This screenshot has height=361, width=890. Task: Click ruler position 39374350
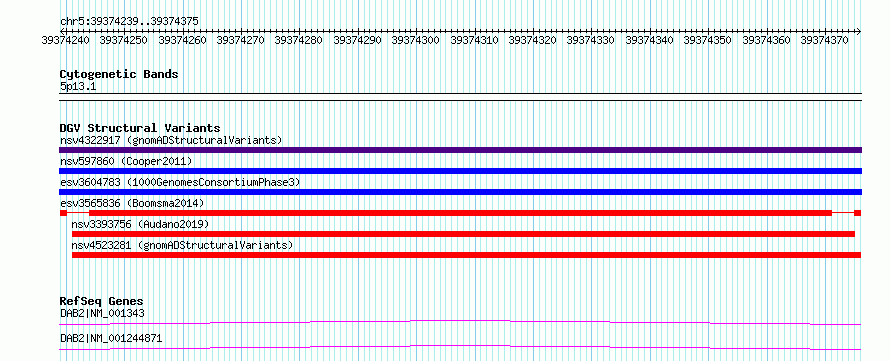(708, 40)
